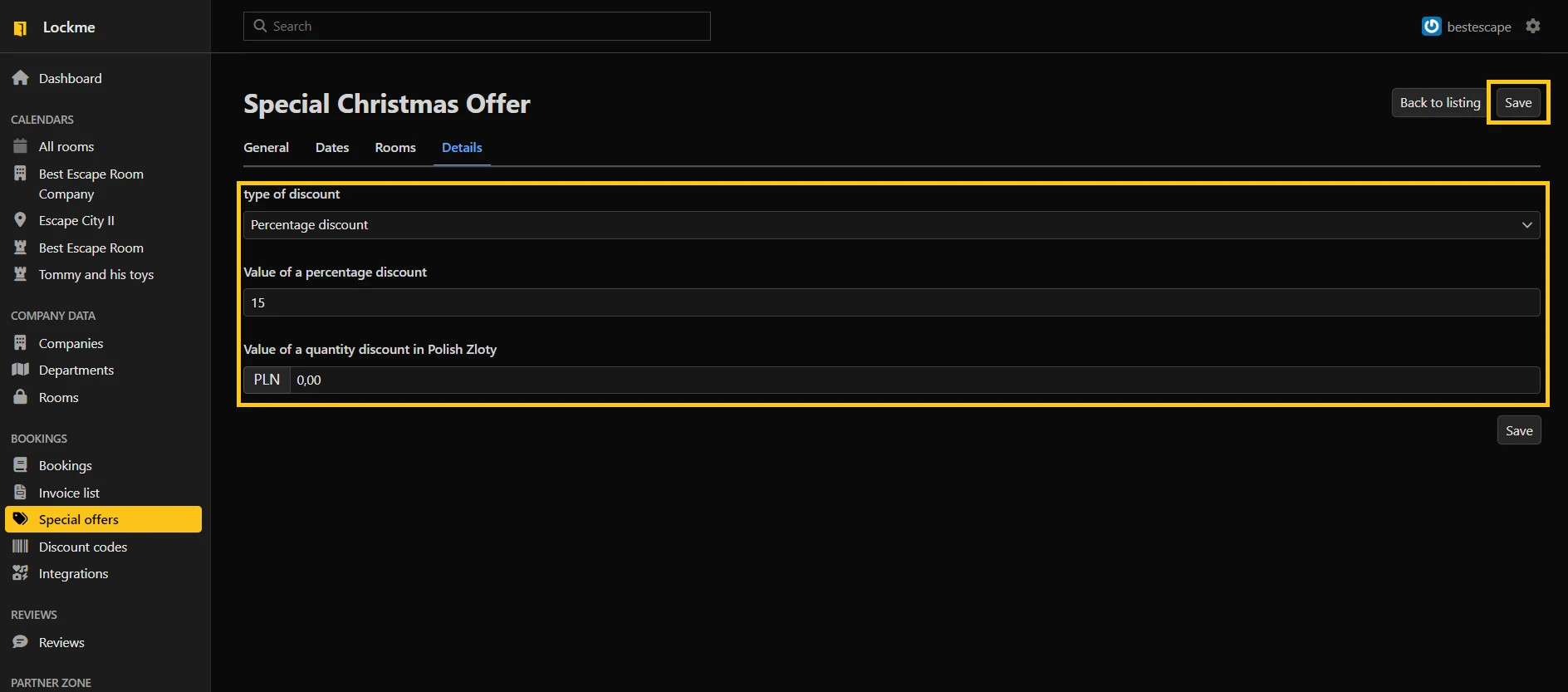Click the Back to listing button
Image resolution: width=1568 pixels, height=692 pixels.
(x=1439, y=103)
